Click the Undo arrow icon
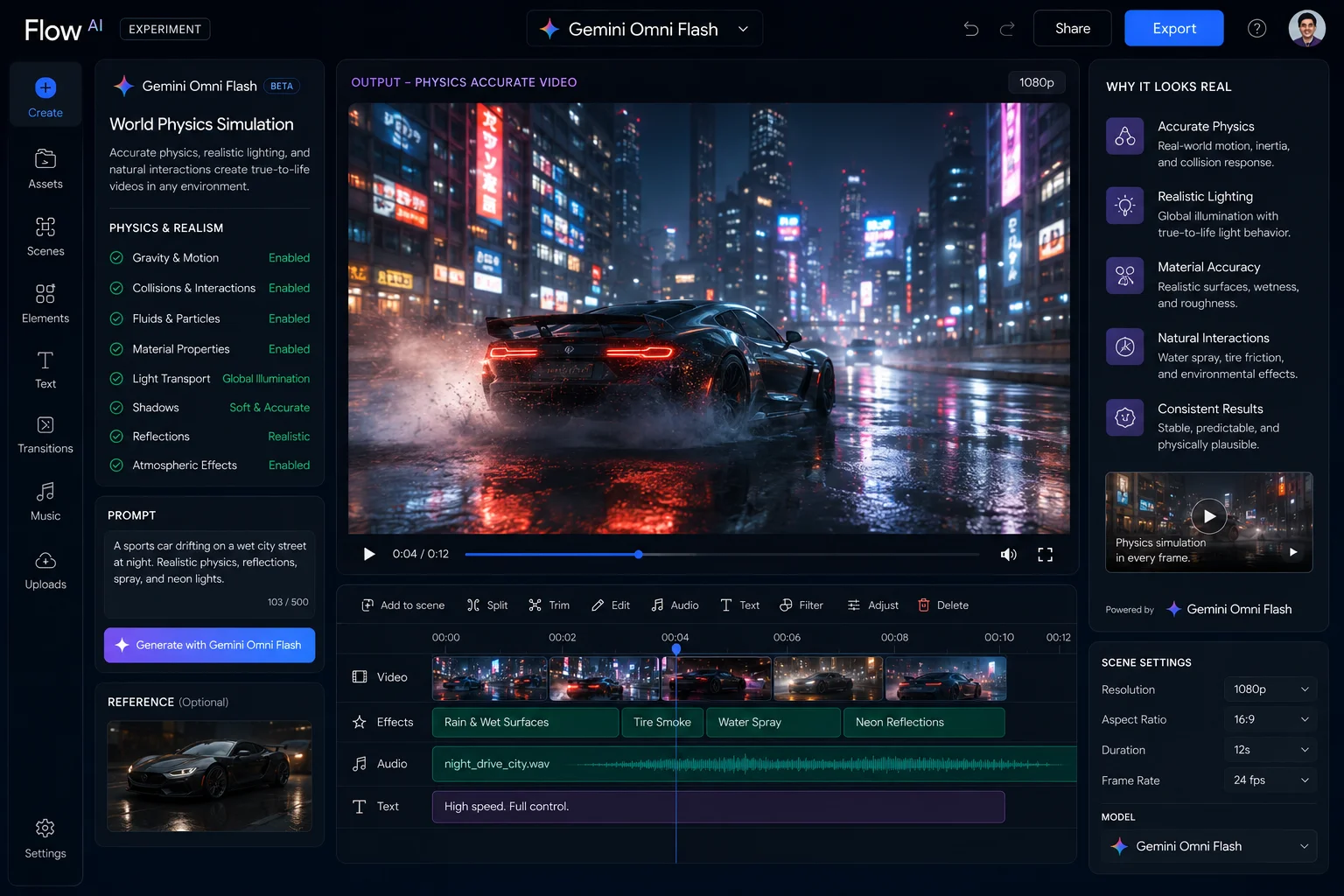 pyautogui.click(x=971, y=29)
